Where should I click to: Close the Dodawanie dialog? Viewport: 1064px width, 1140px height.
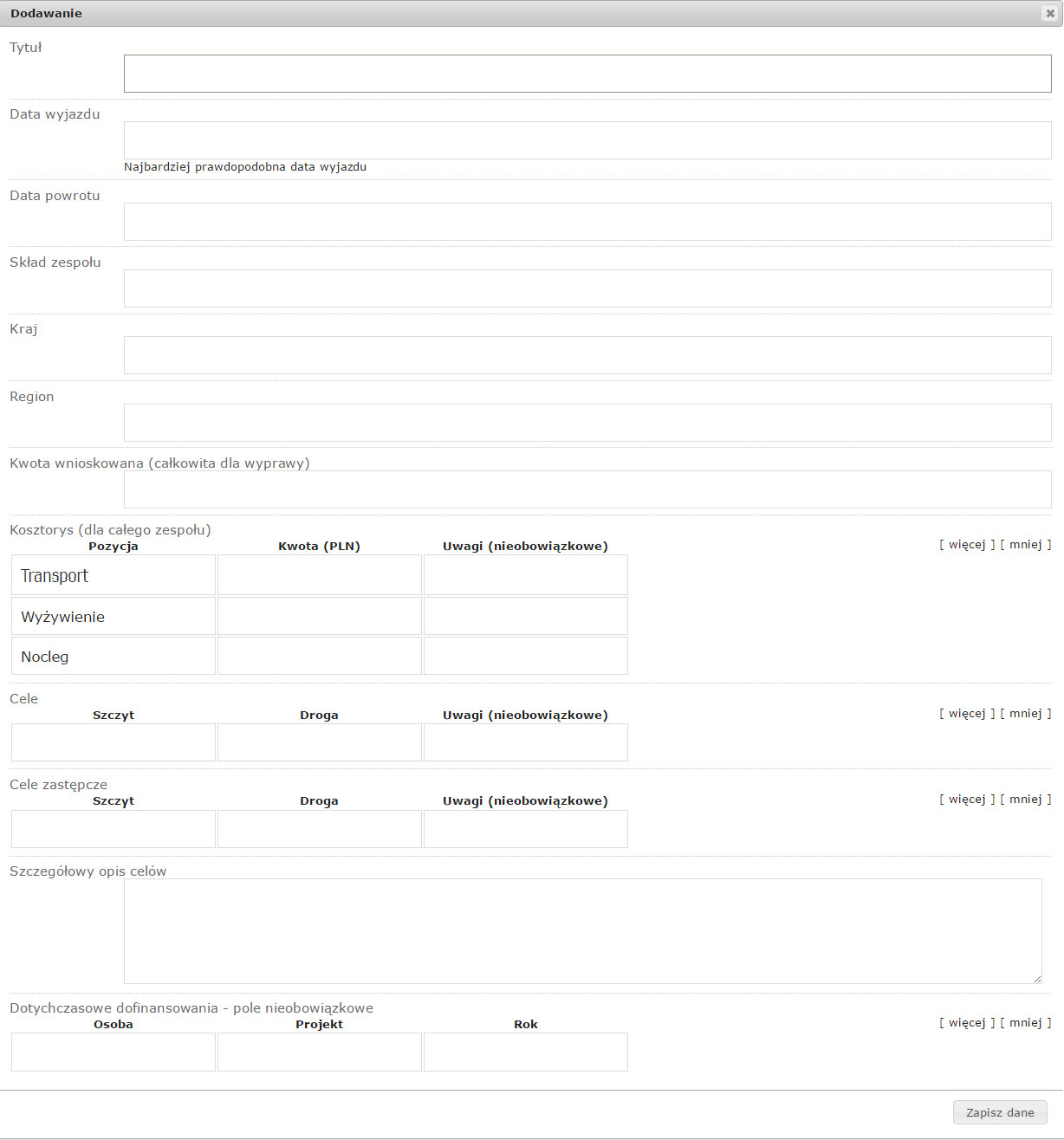[x=1050, y=13]
